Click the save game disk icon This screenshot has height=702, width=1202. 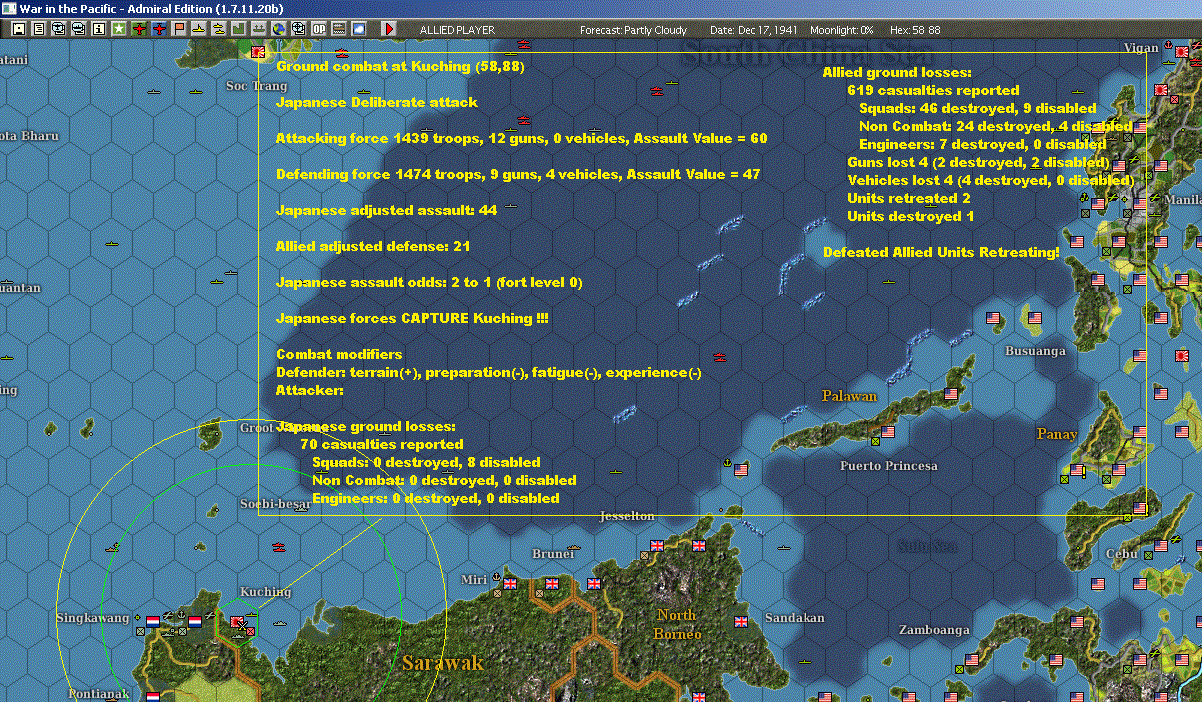click(x=18, y=29)
